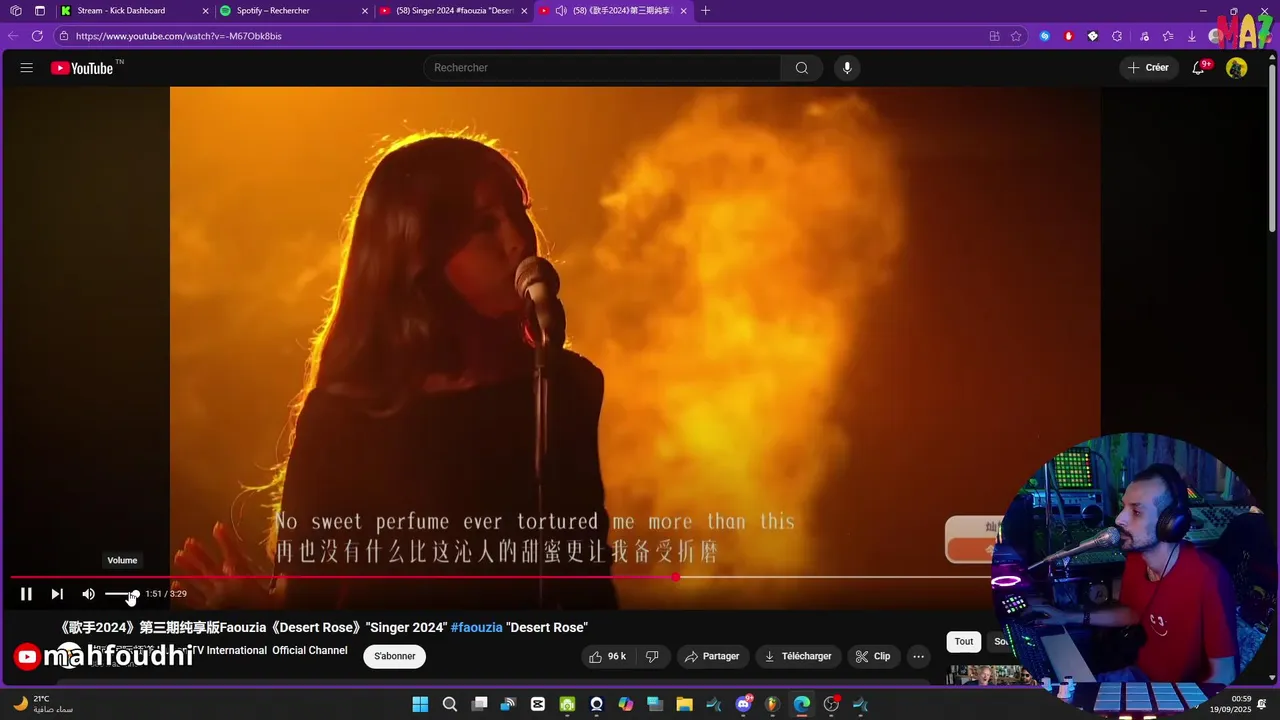Click the search magnifier button

[801, 68]
